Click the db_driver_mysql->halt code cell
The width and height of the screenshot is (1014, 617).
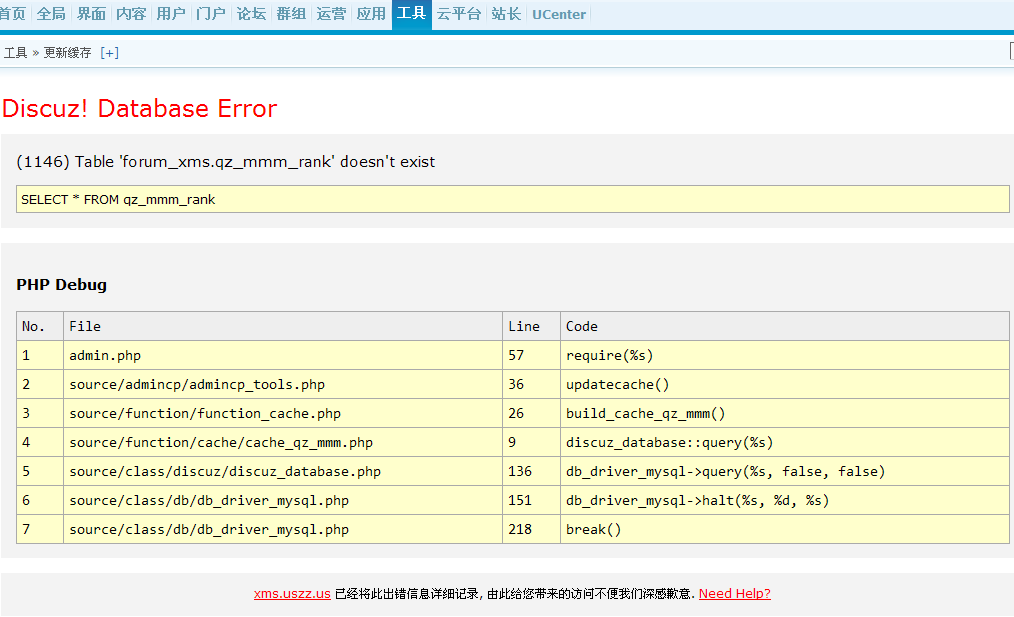tap(784, 500)
